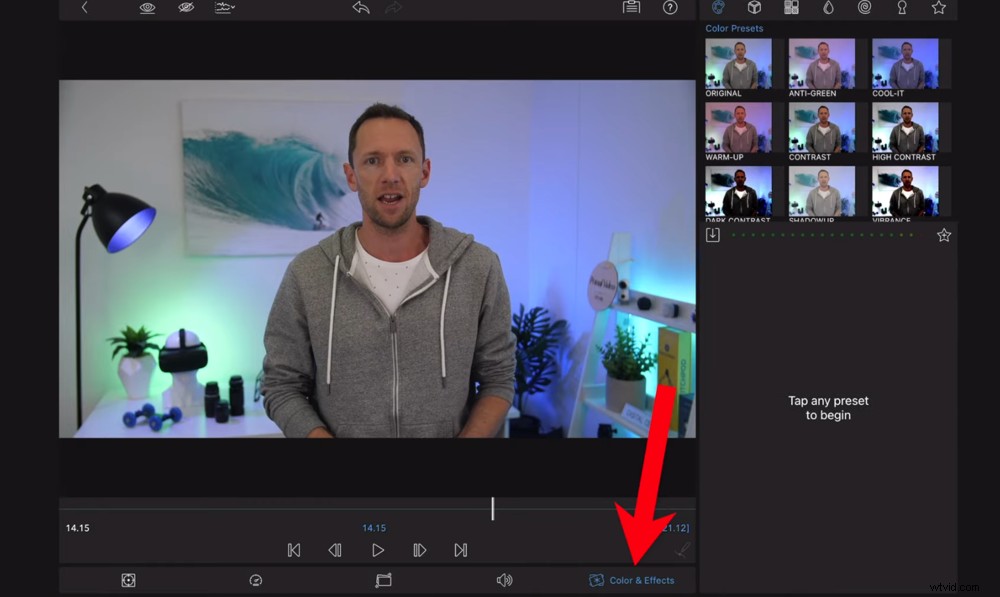The width and height of the screenshot is (1000, 597).
Task: Switch to the Audio tab
Action: (x=505, y=580)
